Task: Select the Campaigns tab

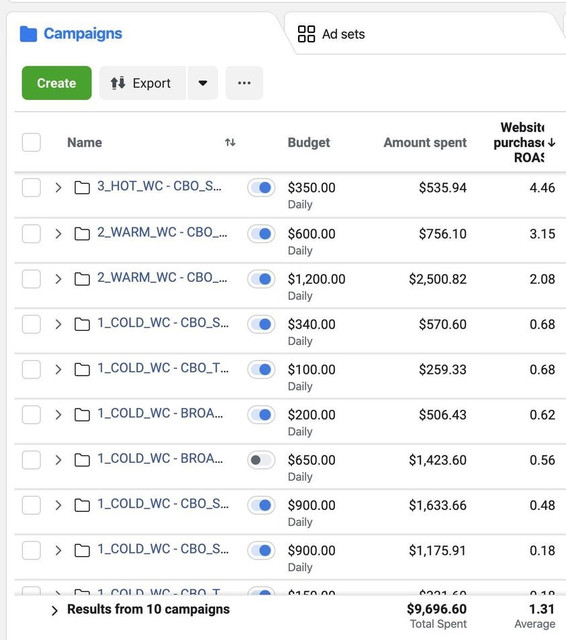Action: (x=71, y=34)
